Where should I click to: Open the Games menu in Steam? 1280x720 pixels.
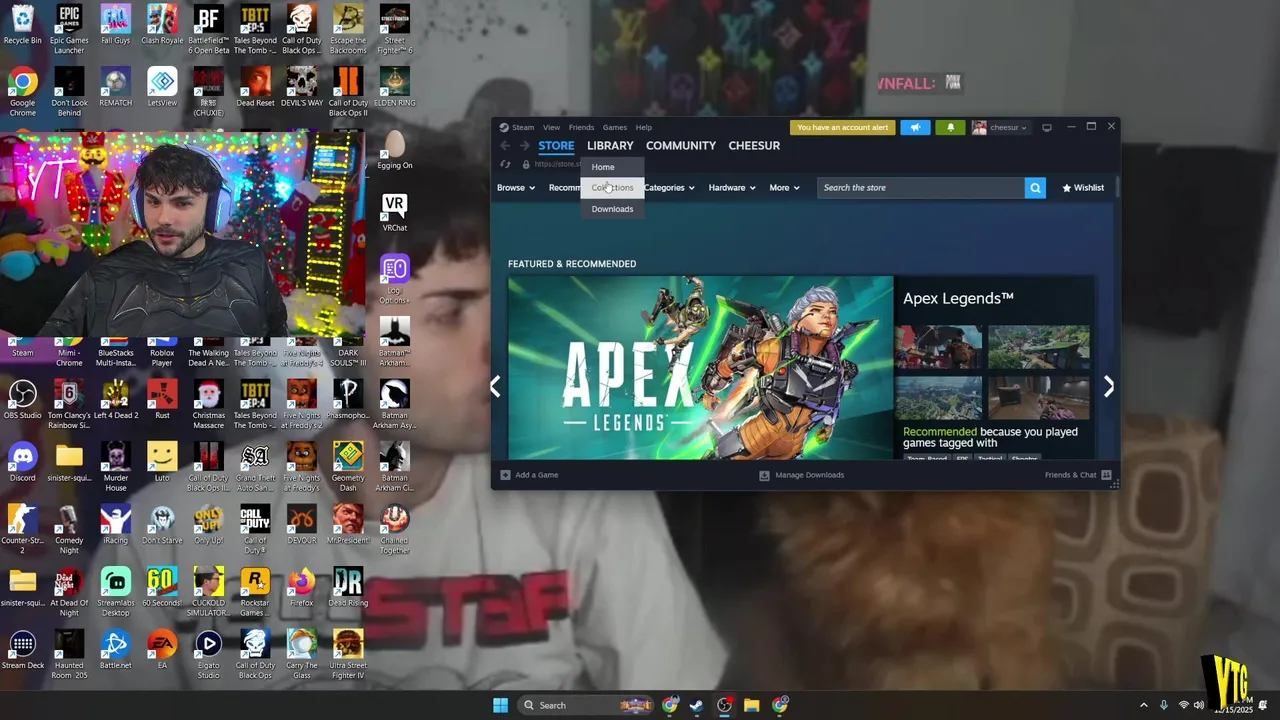[615, 127]
